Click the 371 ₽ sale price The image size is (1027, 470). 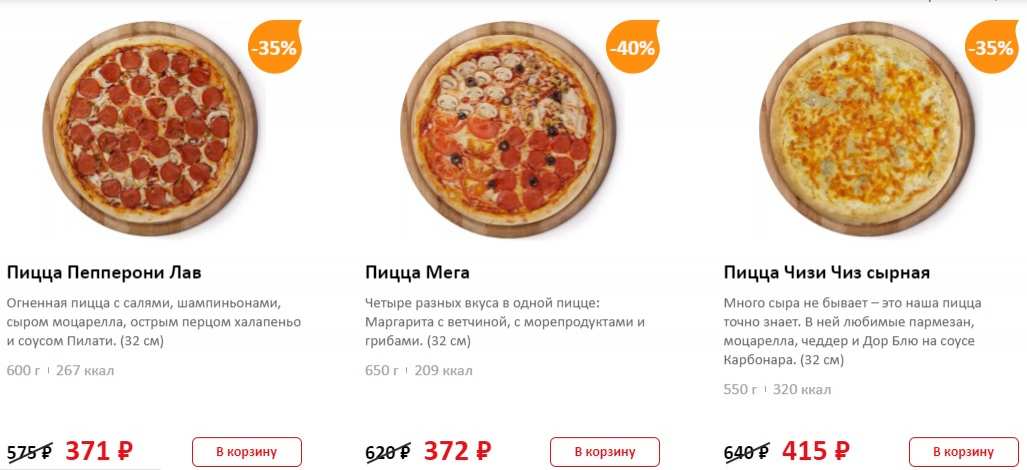click(99, 451)
